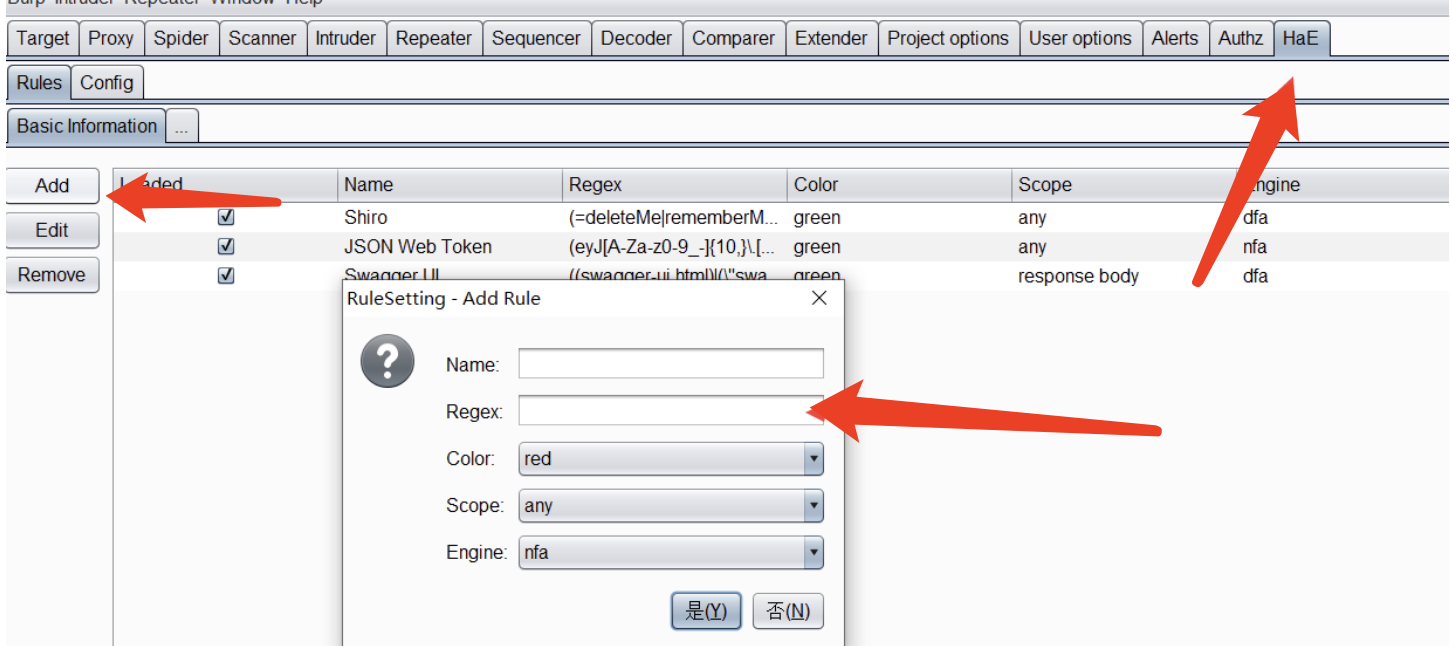Toggle the JSON Web Token Loaded checkbox
1450x646 pixels.
click(226, 246)
